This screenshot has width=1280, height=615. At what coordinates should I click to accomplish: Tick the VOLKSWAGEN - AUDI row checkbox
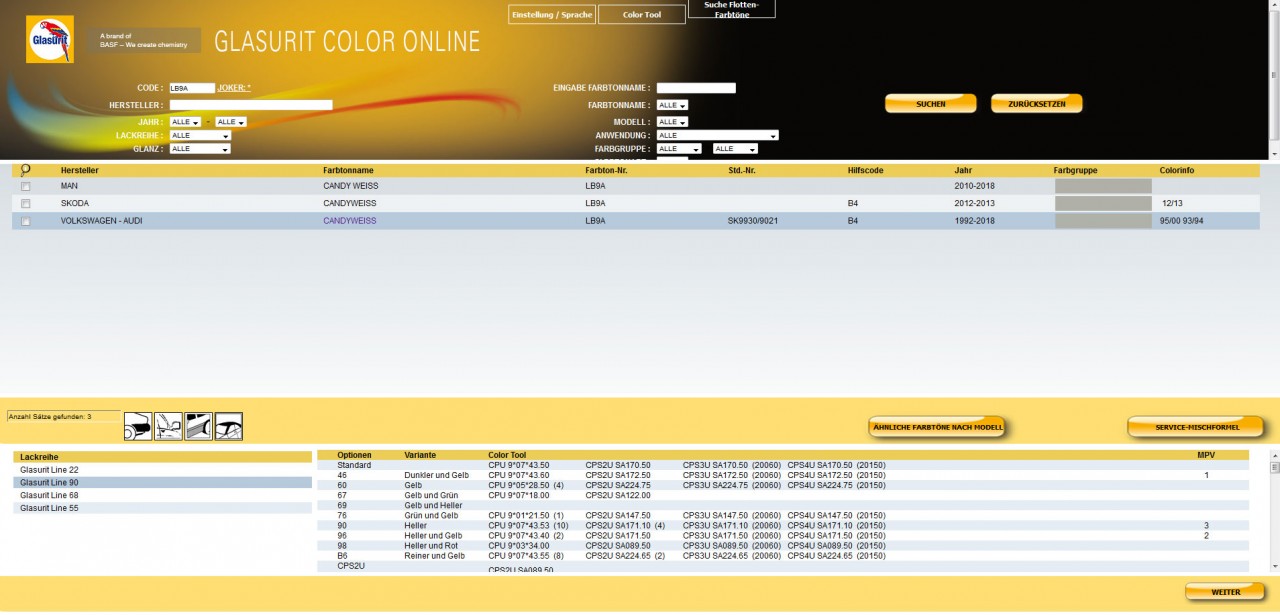tap(26, 221)
